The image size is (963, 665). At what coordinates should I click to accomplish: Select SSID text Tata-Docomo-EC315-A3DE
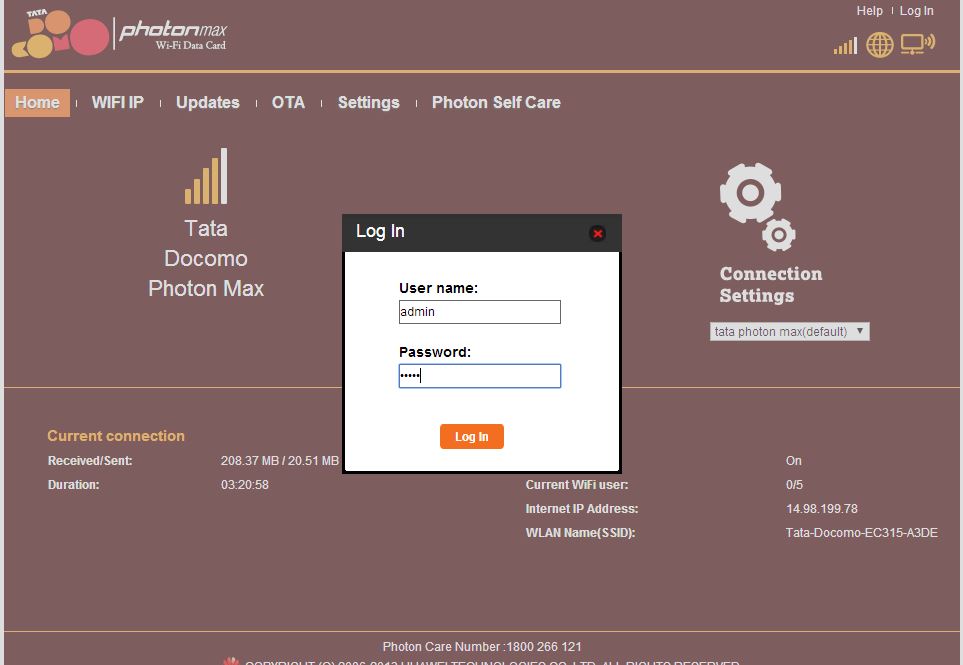click(862, 533)
